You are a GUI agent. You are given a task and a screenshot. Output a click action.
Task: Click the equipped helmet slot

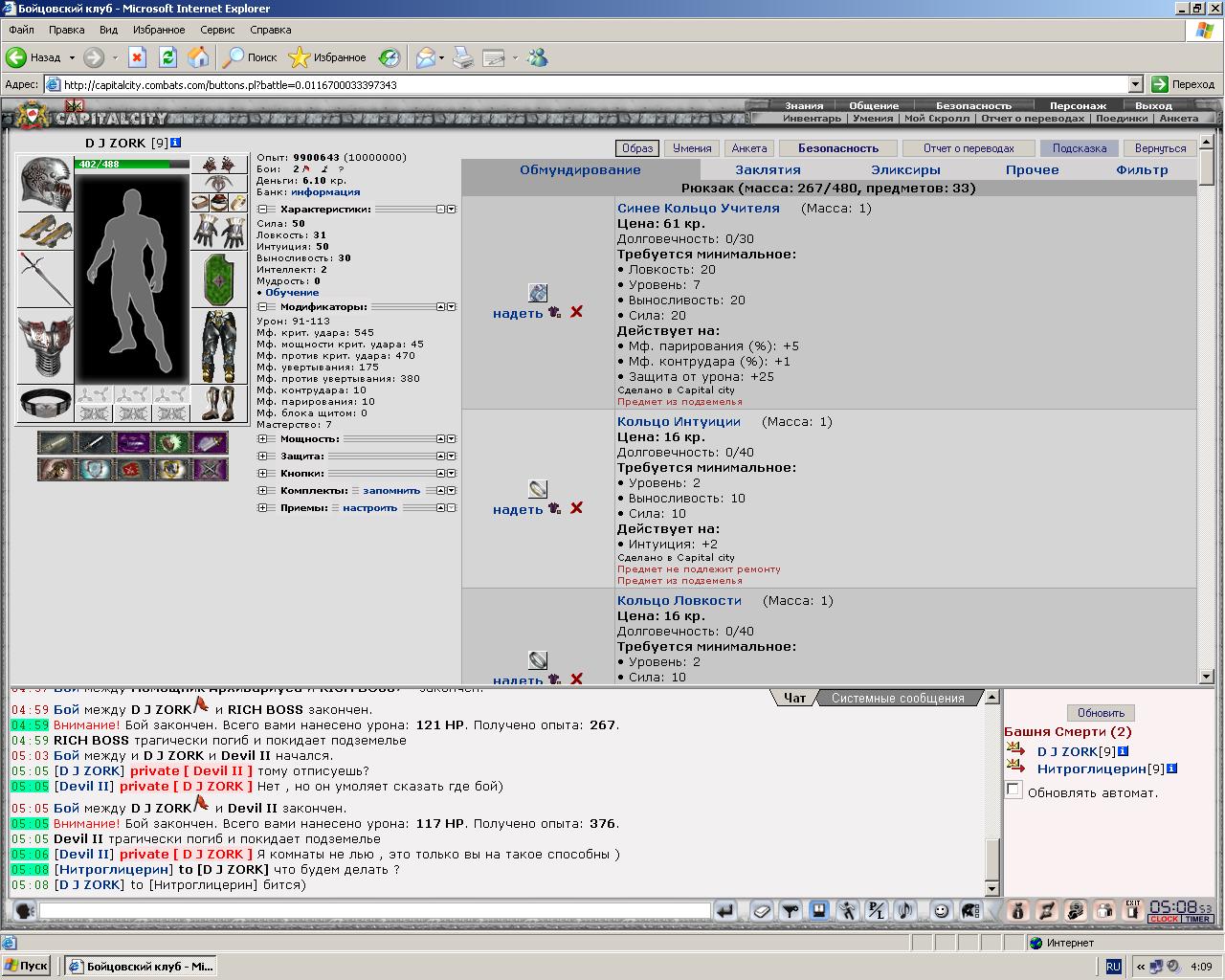(45, 184)
